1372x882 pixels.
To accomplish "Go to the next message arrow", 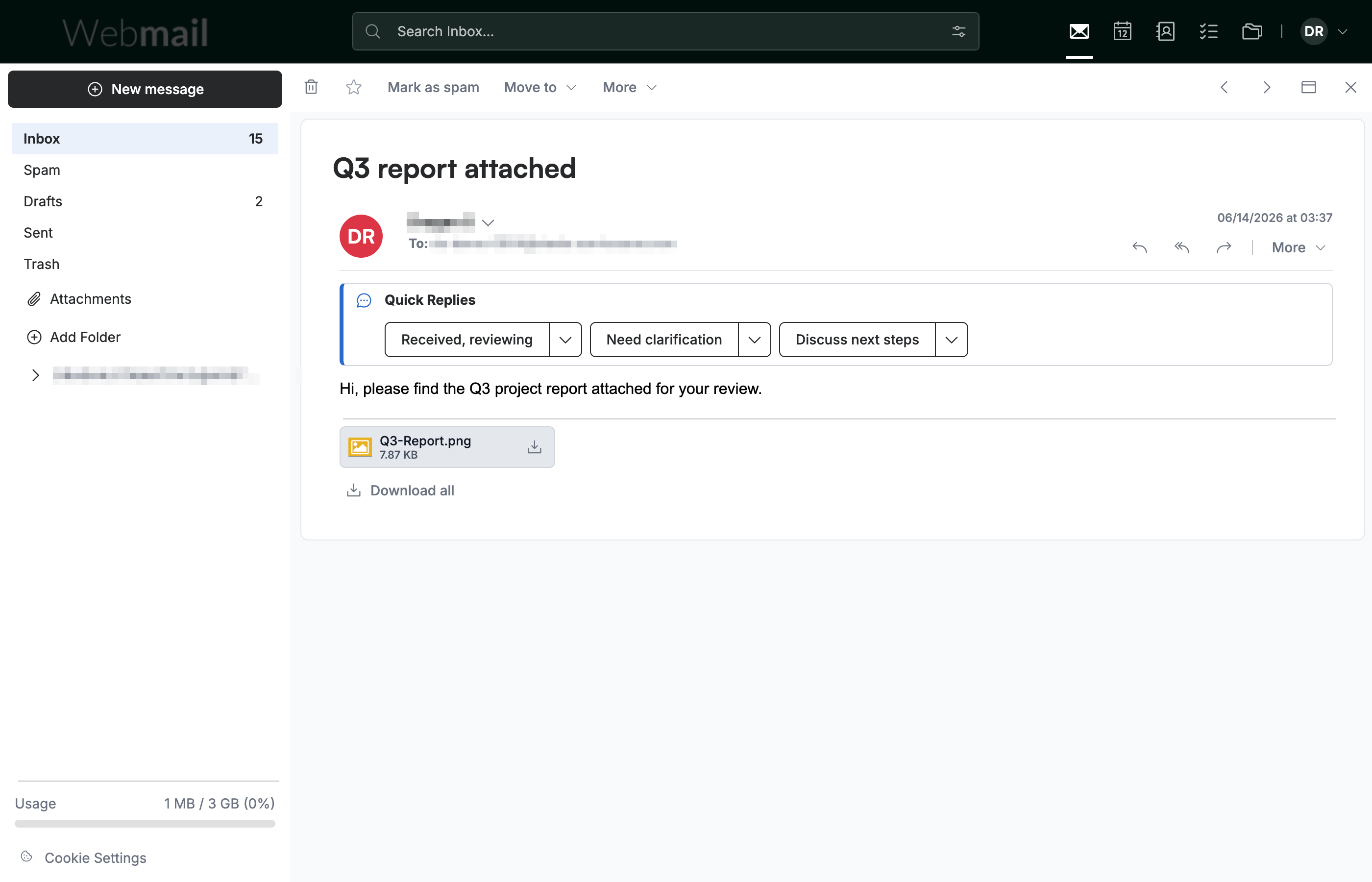I will click(1267, 87).
